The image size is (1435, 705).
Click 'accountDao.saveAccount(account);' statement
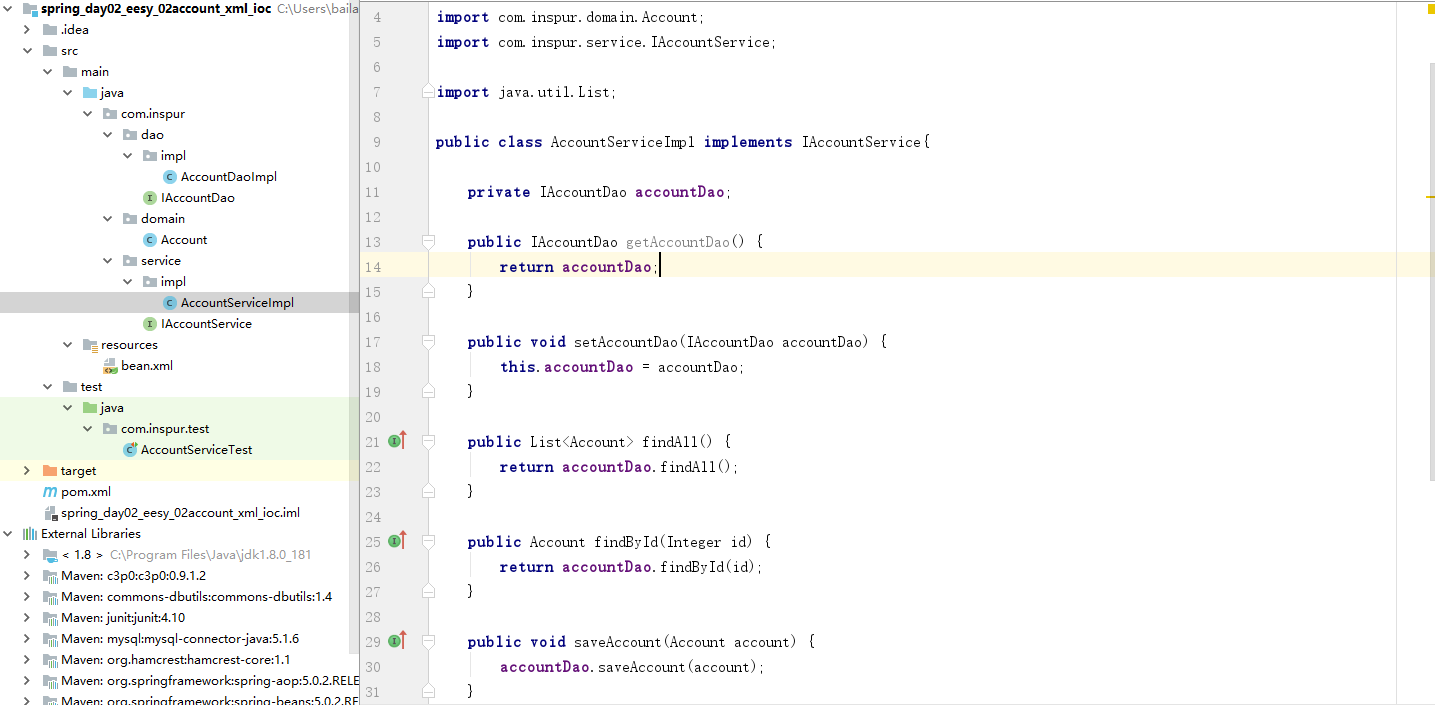pyautogui.click(x=632, y=667)
